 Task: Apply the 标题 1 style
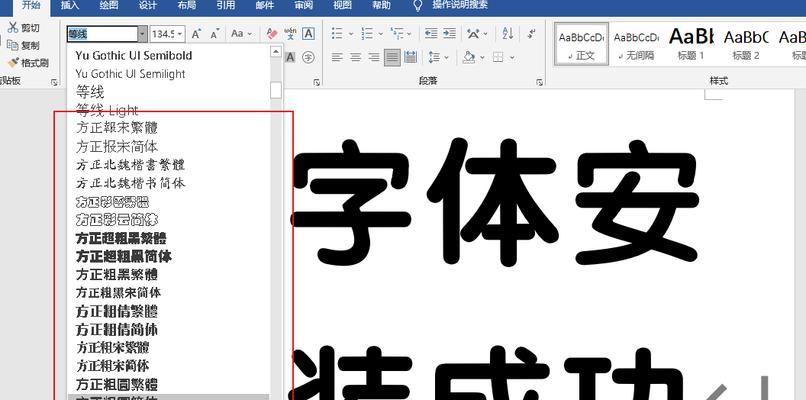coord(691,44)
